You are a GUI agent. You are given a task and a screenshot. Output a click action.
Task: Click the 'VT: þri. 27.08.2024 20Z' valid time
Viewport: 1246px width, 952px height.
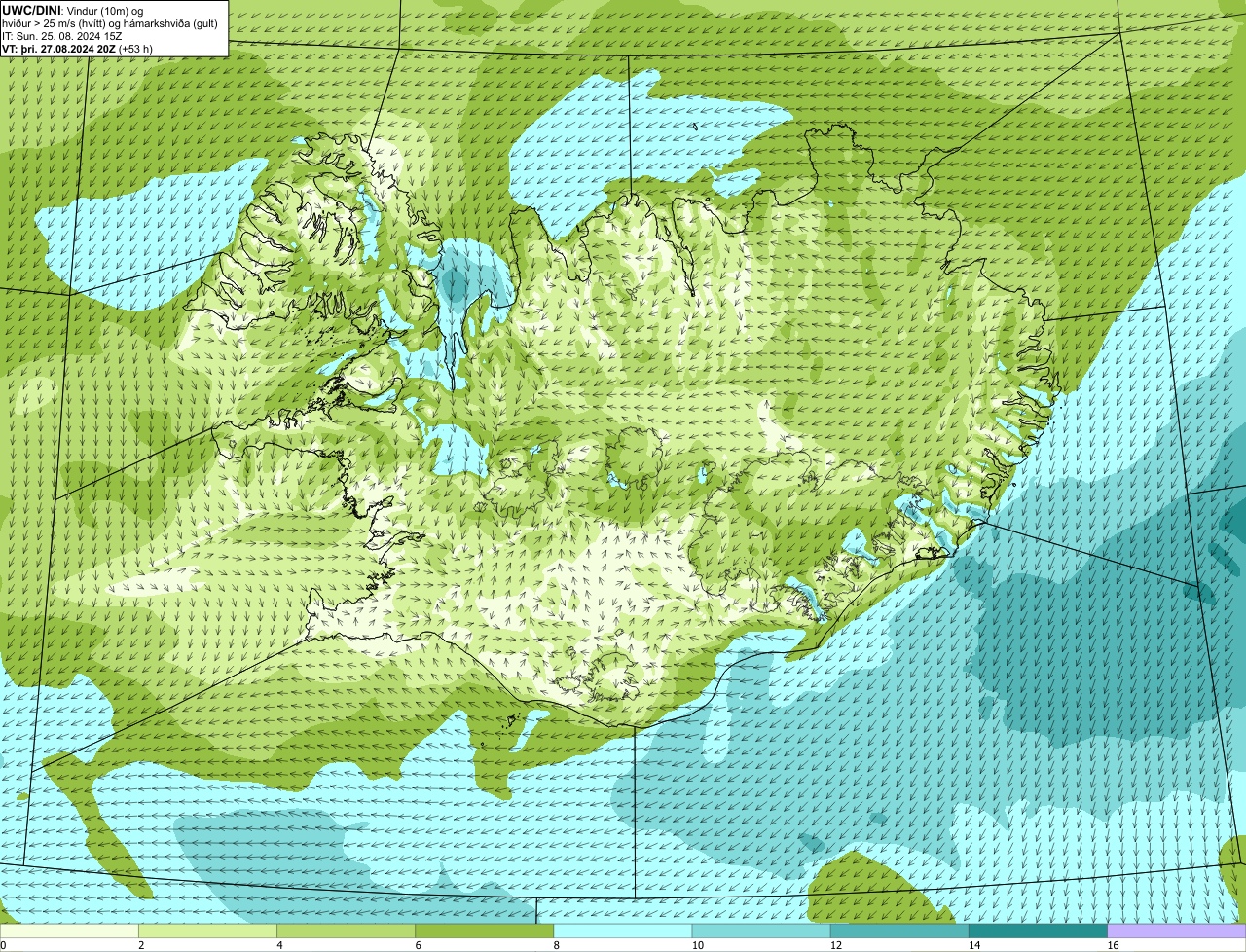58,49
